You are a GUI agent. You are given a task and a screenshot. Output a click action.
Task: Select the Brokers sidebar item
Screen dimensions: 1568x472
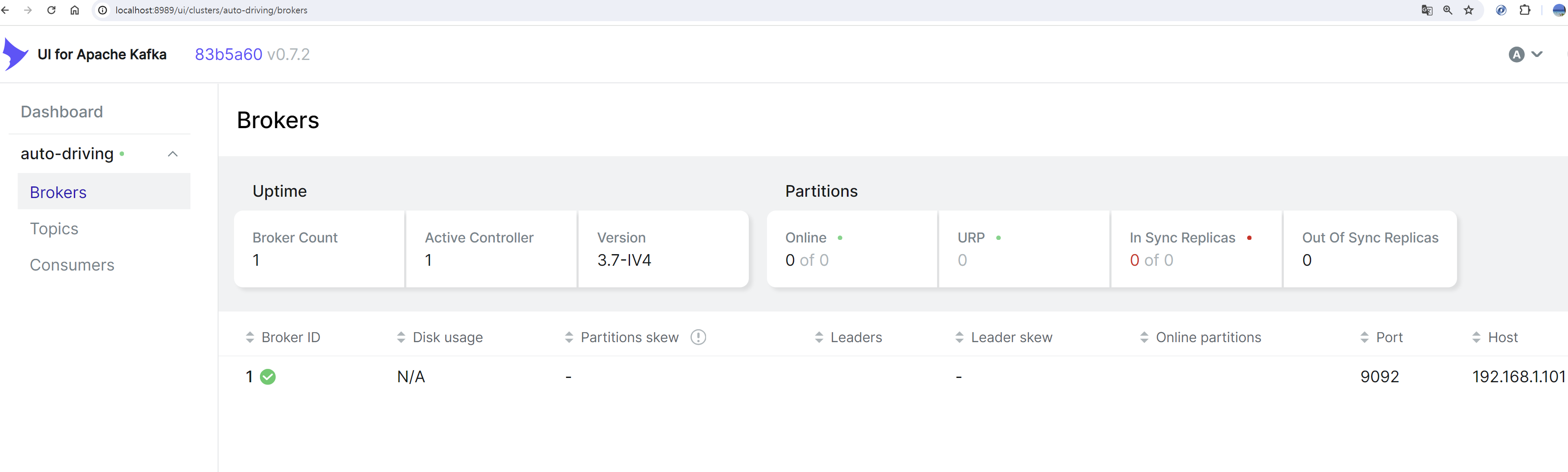pyautogui.click(x=58, y=192)
